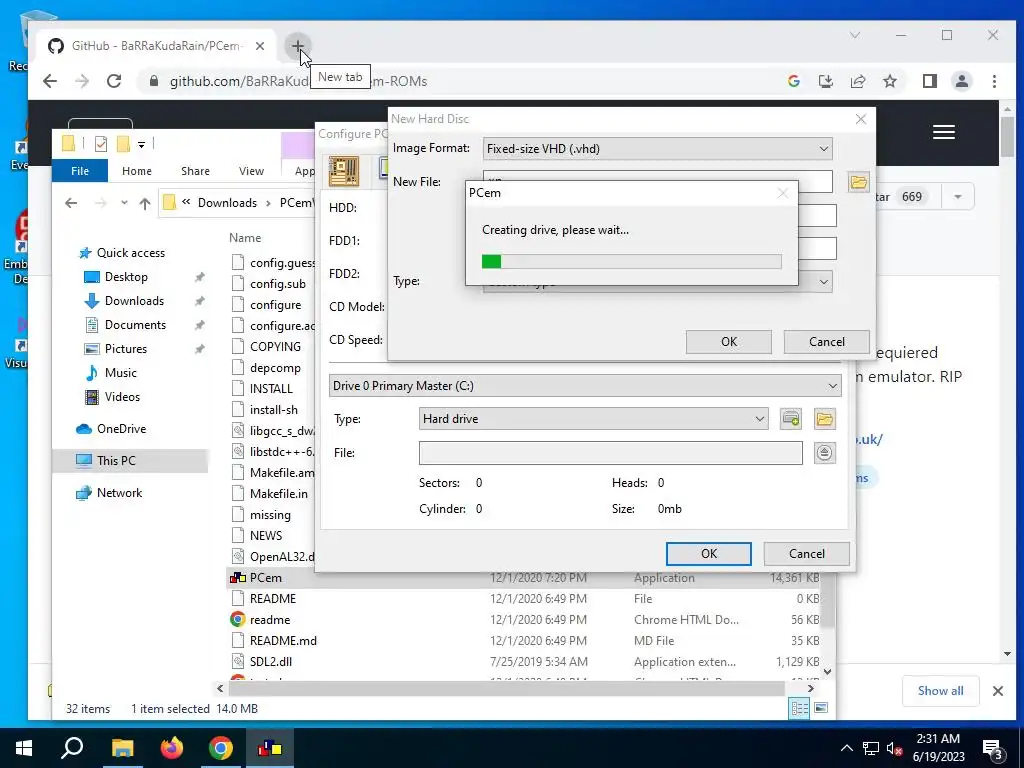This screenshot has width=1024, height=768.
Task: Click the Chrome page vertical scrollbar
Action: click(x=1007, y=137)
